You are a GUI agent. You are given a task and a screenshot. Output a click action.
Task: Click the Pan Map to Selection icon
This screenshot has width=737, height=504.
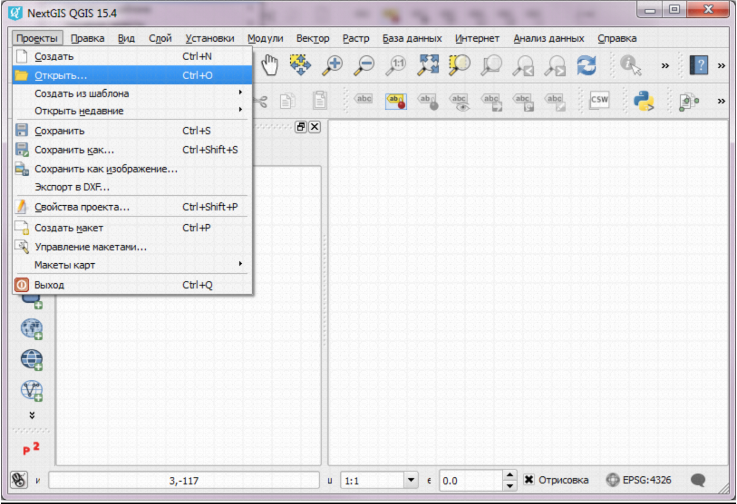coord(300,64)
